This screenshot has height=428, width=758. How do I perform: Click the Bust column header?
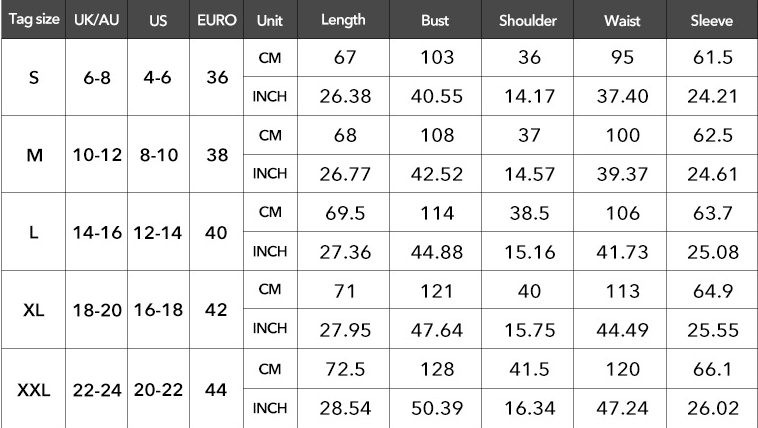point(435,19)
